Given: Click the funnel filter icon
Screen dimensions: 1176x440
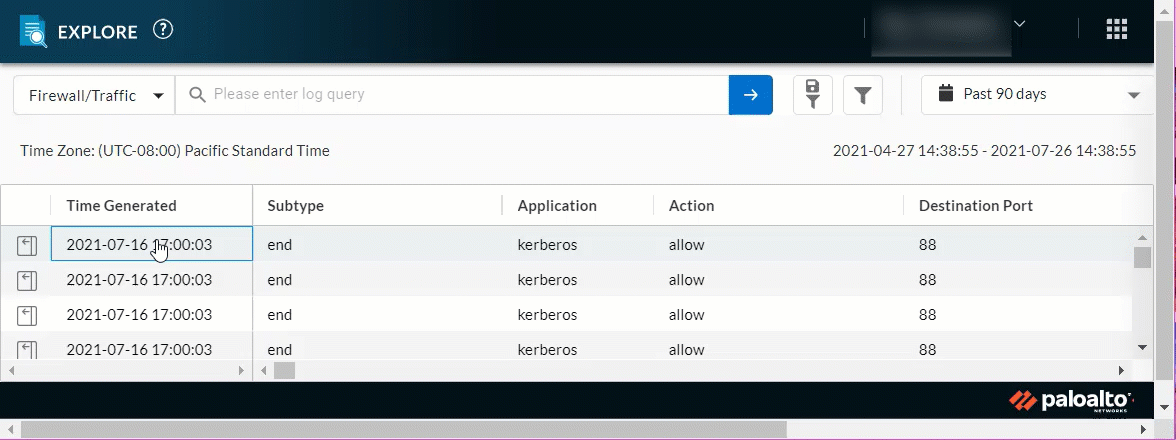Looking at the screenshot, I should pyautogui.click(x=862, y=95).
